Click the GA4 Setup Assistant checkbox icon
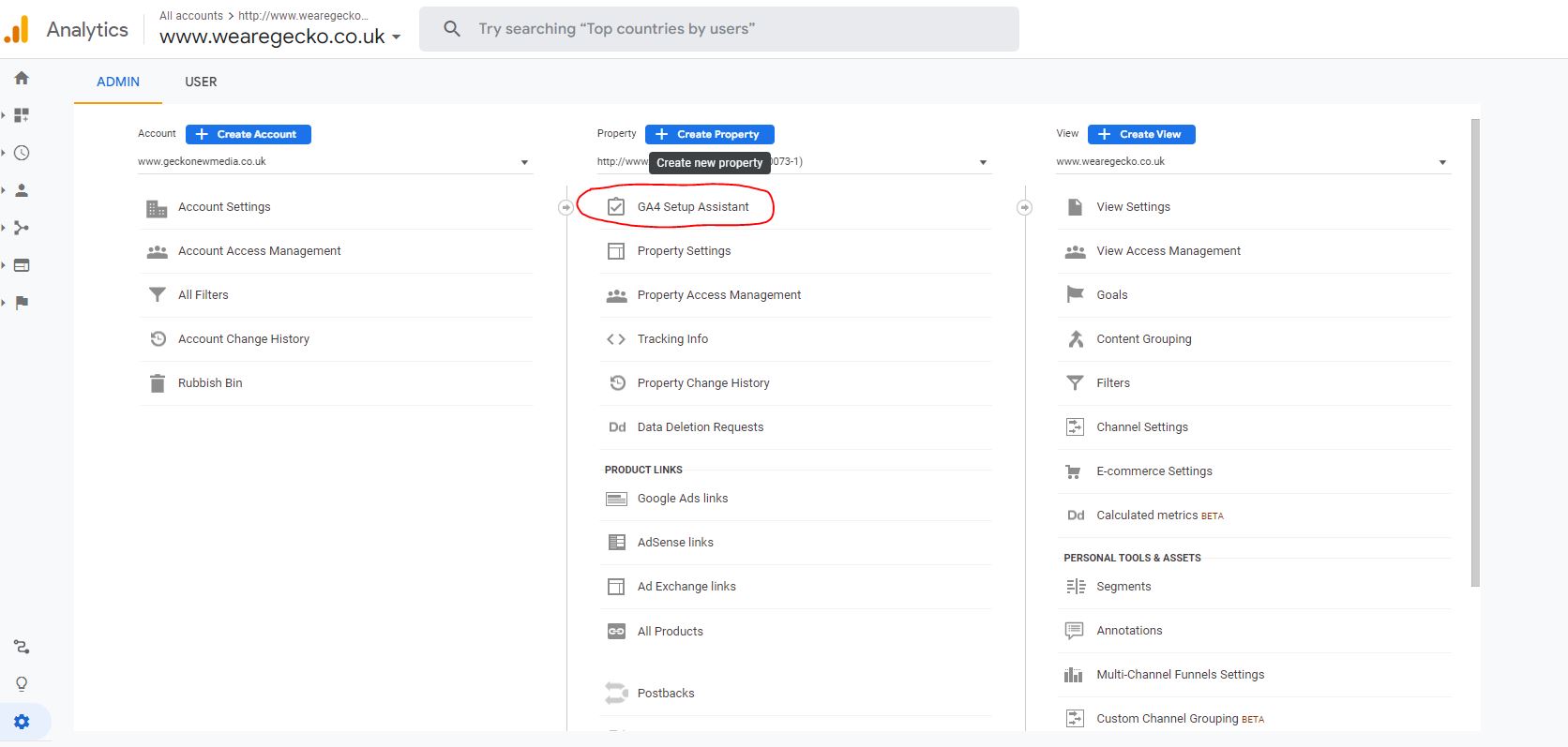This screenshot has width=1568, height=747. (616, 207)
